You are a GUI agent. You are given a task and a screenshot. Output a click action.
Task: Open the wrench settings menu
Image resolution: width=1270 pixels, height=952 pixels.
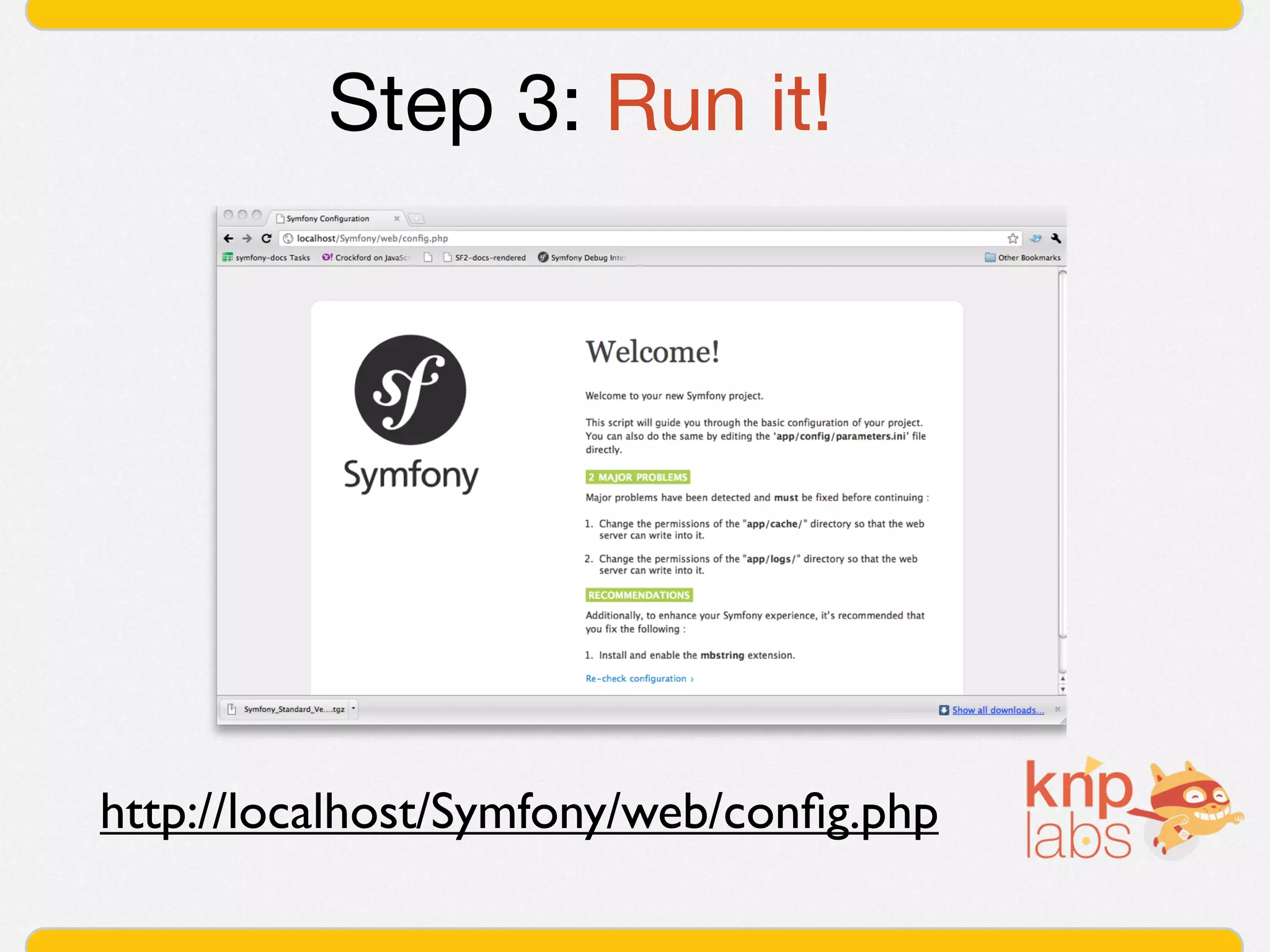click(x=1056, y=239)
